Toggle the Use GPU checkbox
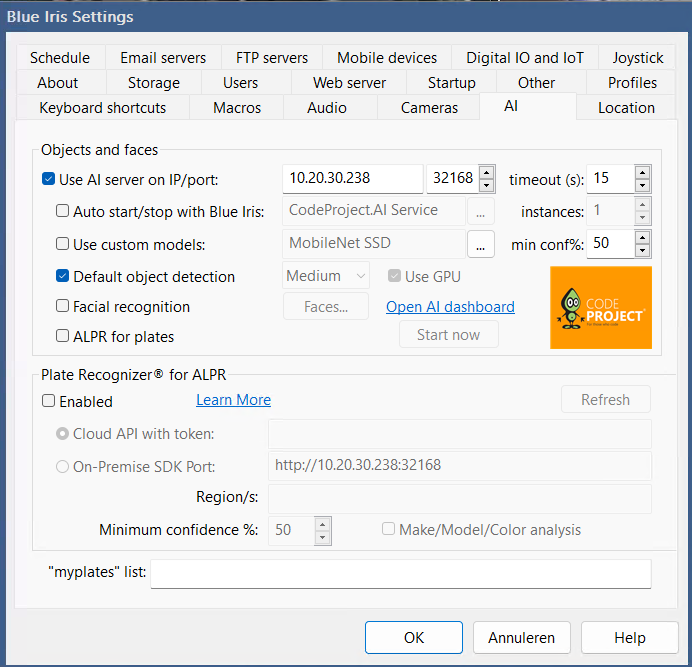This screenshot has height=667, width=692. (x=394, y=276)
